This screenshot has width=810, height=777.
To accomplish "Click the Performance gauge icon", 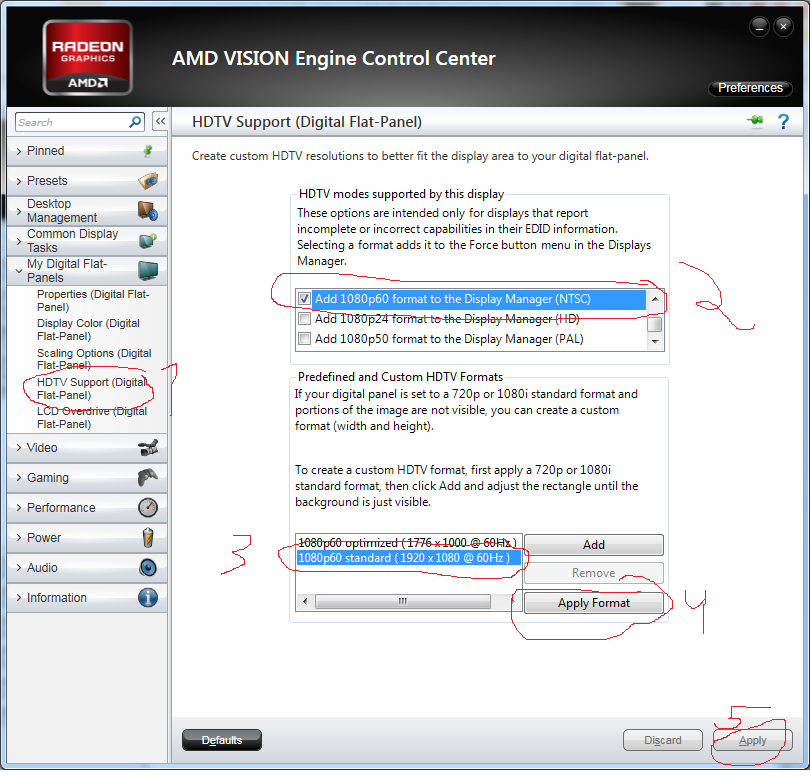I will click(x=148, y=508).
